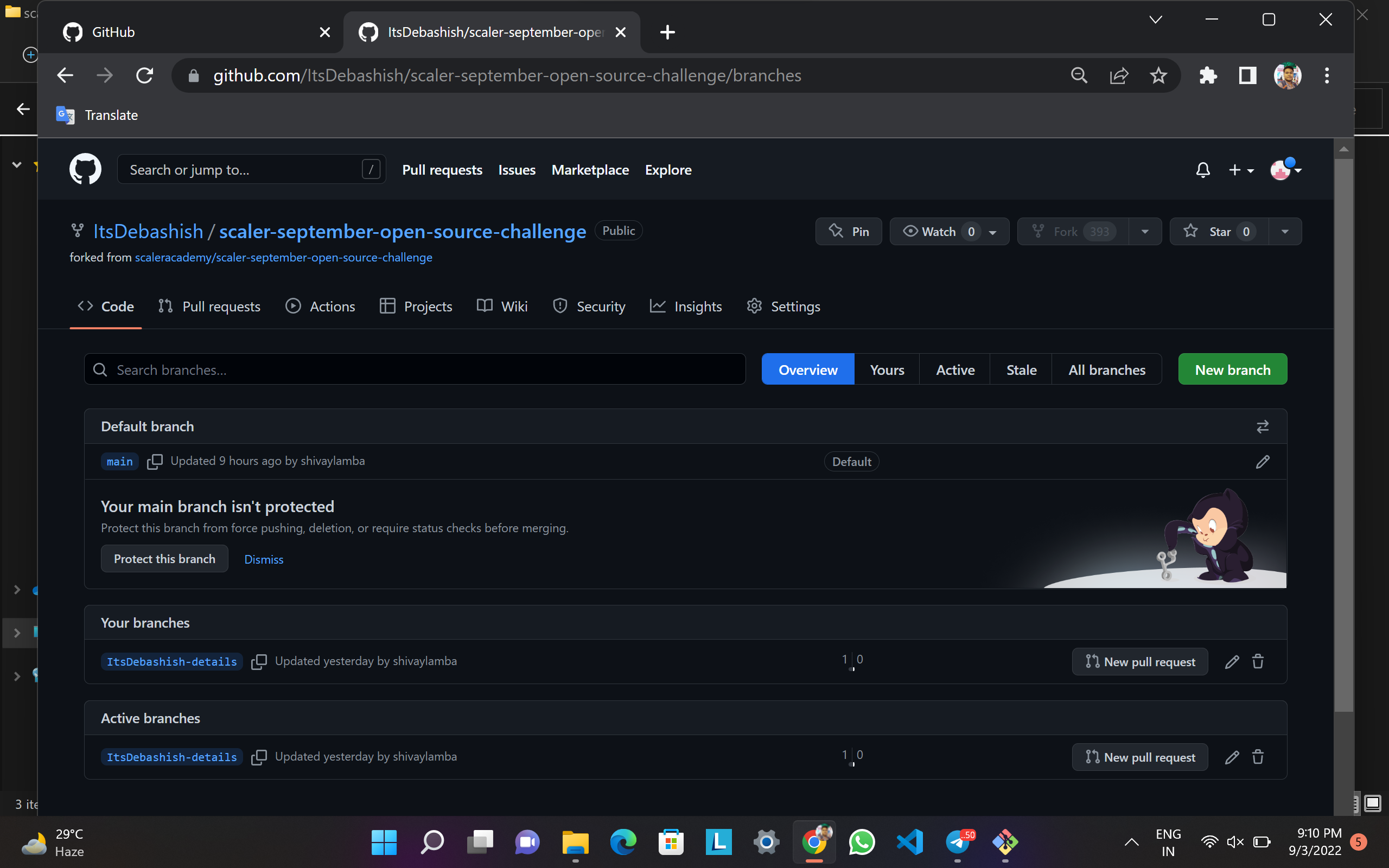Viewport: 1389px width, 868px height.
Task: Pin this repository
Action: tap(849, 231)
